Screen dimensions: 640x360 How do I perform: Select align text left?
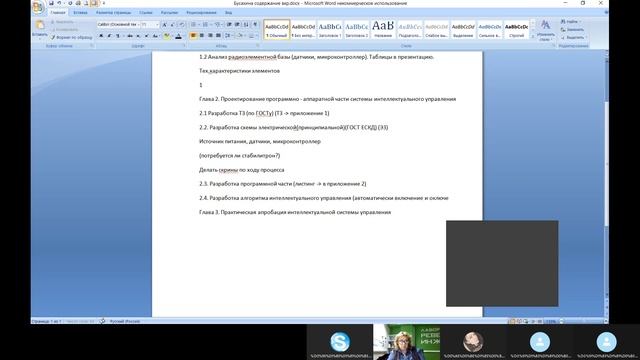pyautogui.click(x=193, y=36)
